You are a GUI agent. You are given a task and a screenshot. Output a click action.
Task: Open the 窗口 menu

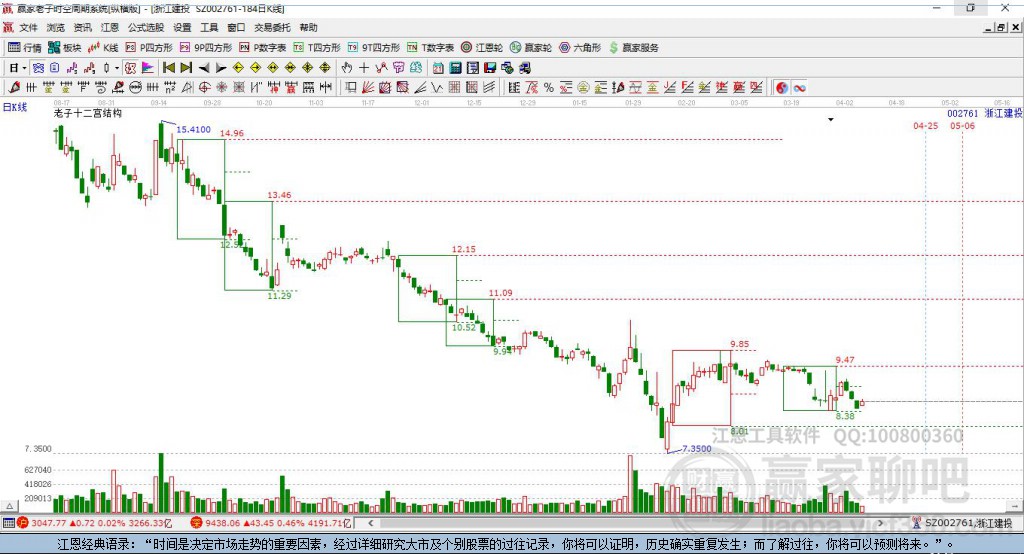click(236, 27)
